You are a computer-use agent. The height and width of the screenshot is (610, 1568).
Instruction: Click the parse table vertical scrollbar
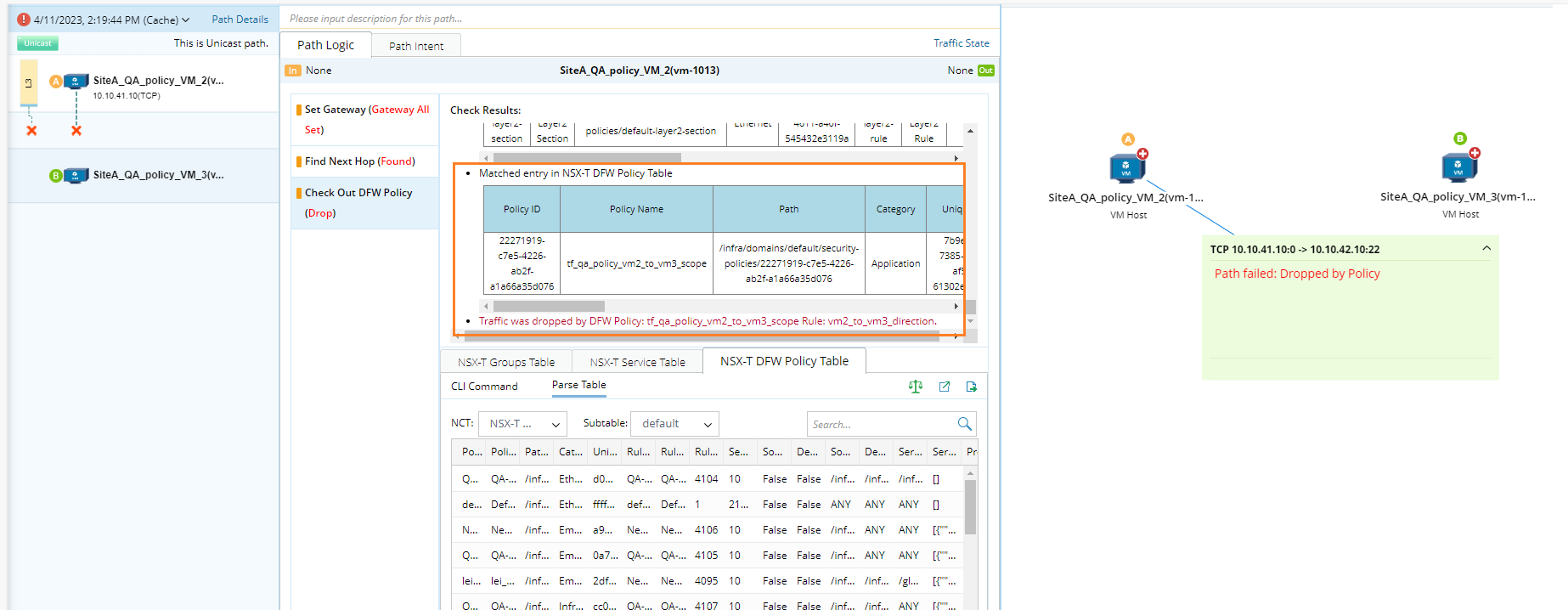(x=971, y=507)
